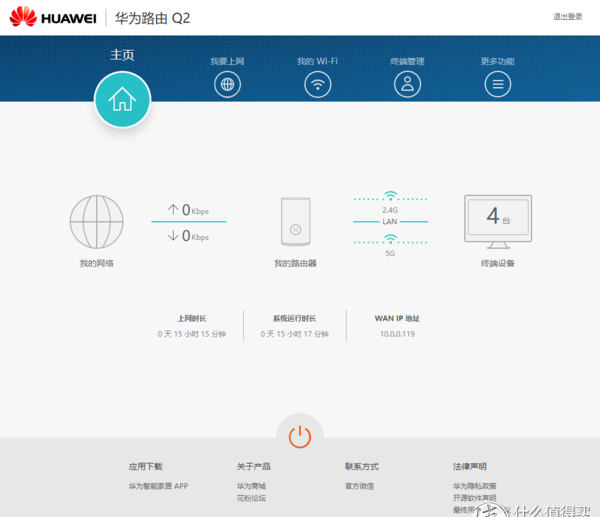The width and height of the screenshot is (600, 517).
Task: Click the 联系方式 footer heading
Action: (362, 466)
